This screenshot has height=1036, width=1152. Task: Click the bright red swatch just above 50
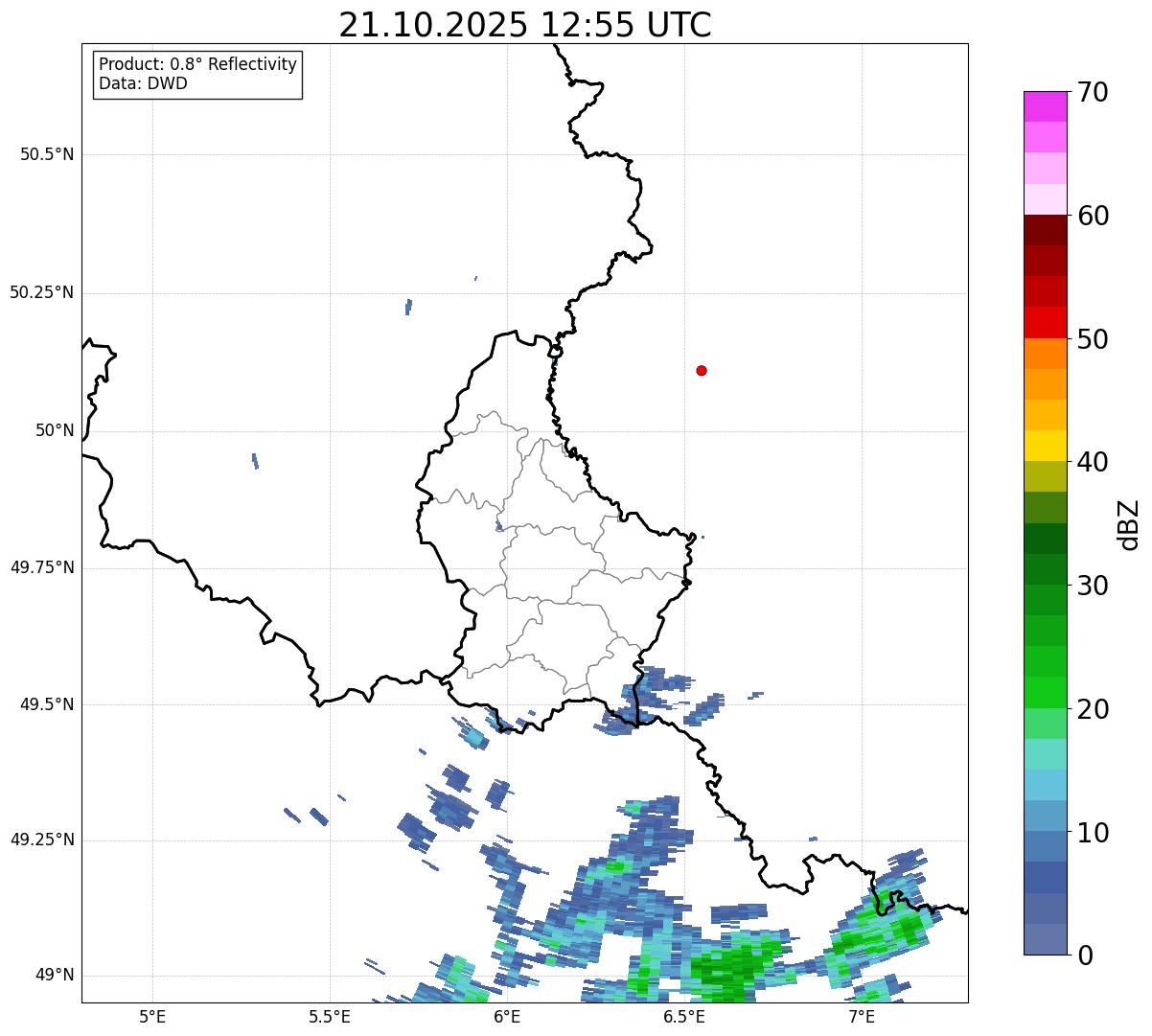[x=1045, y=323]
